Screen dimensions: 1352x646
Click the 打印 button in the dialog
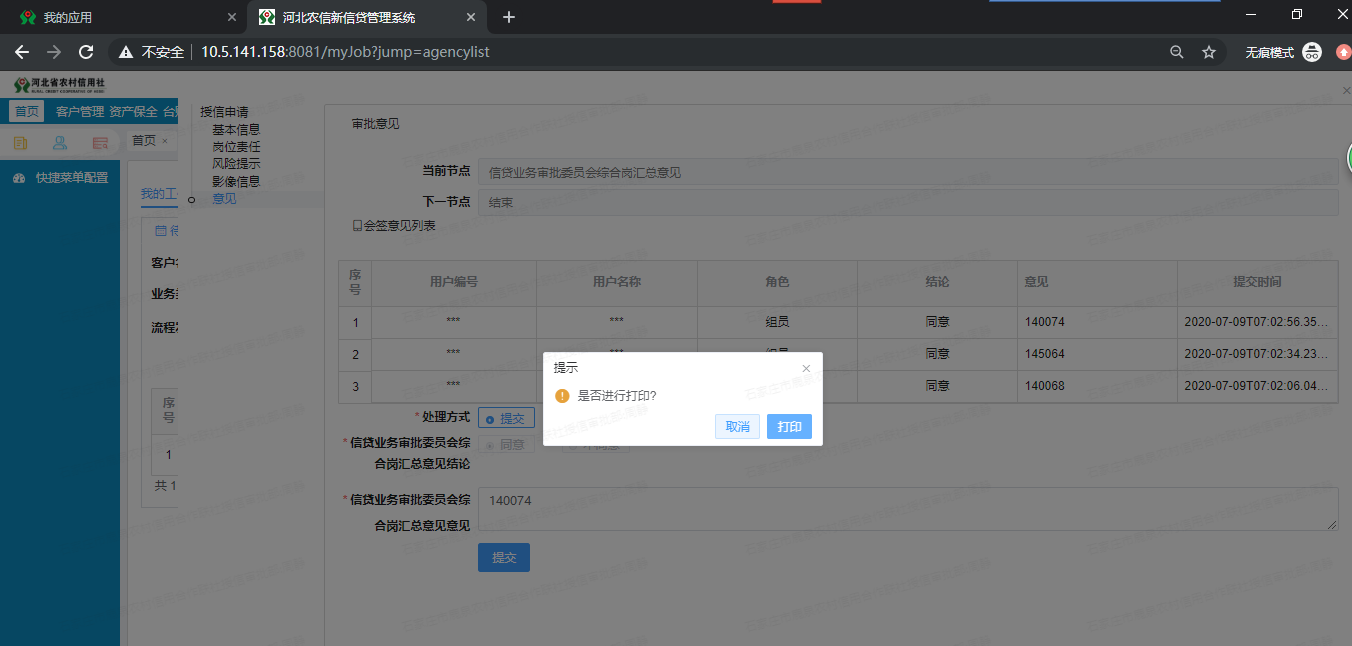point(789,426)
